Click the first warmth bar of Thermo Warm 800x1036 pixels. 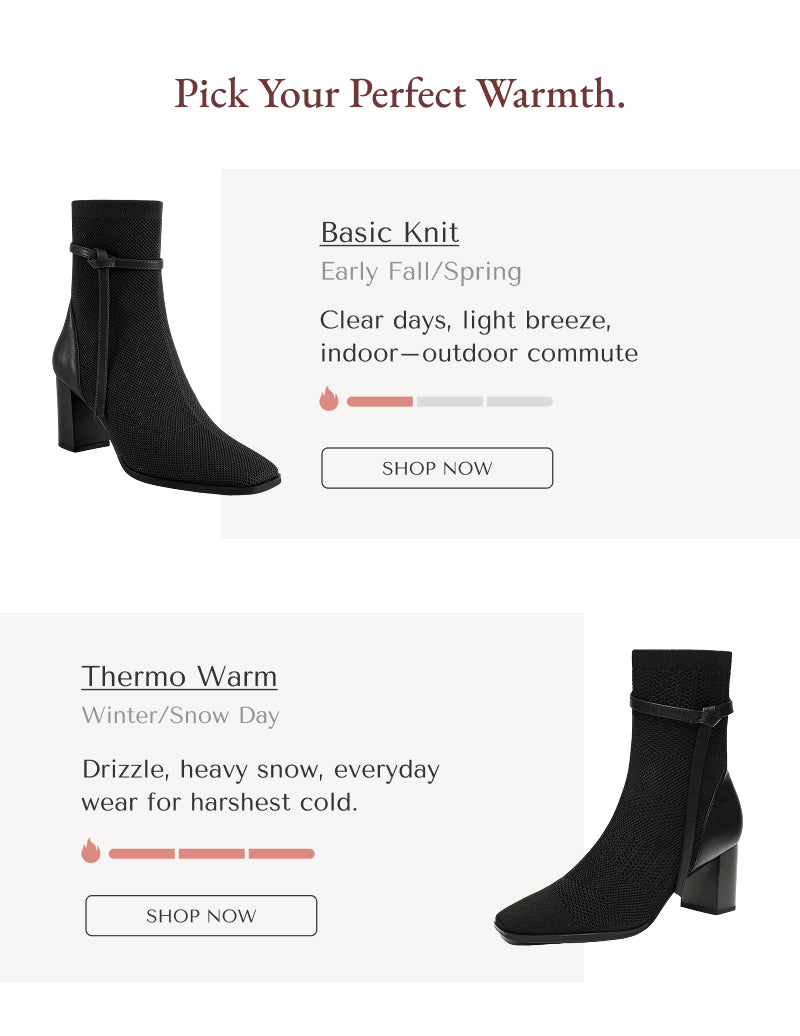pos(141,854)
